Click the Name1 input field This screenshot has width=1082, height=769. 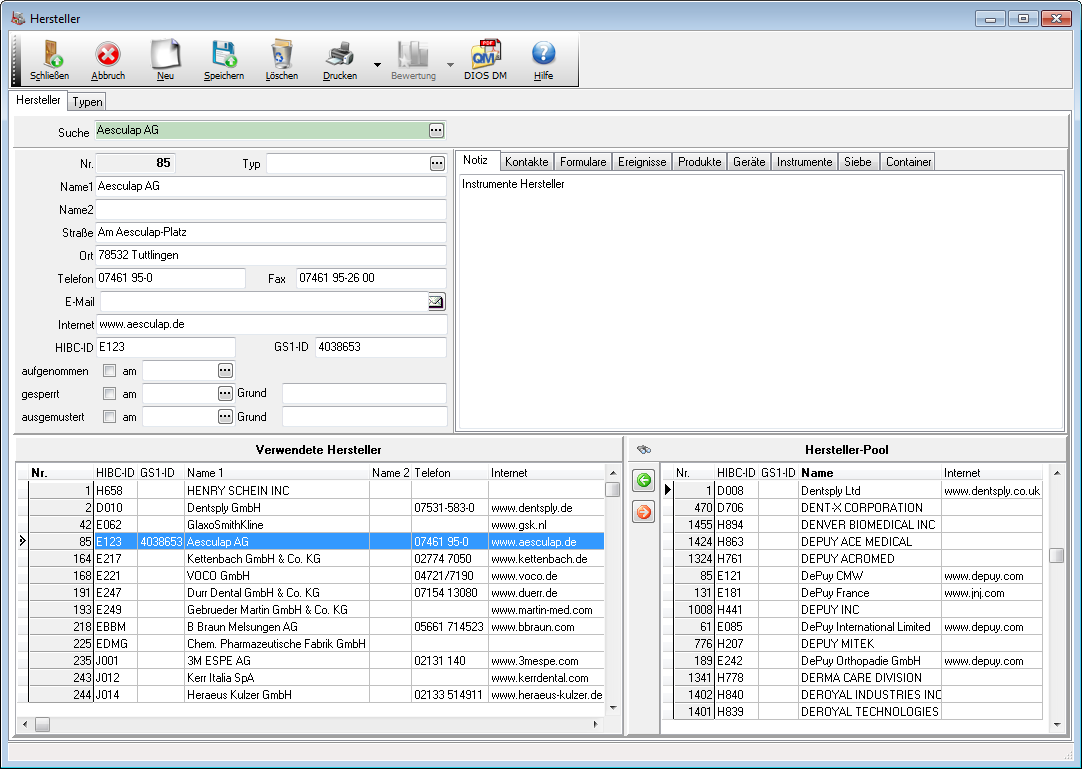270,186
